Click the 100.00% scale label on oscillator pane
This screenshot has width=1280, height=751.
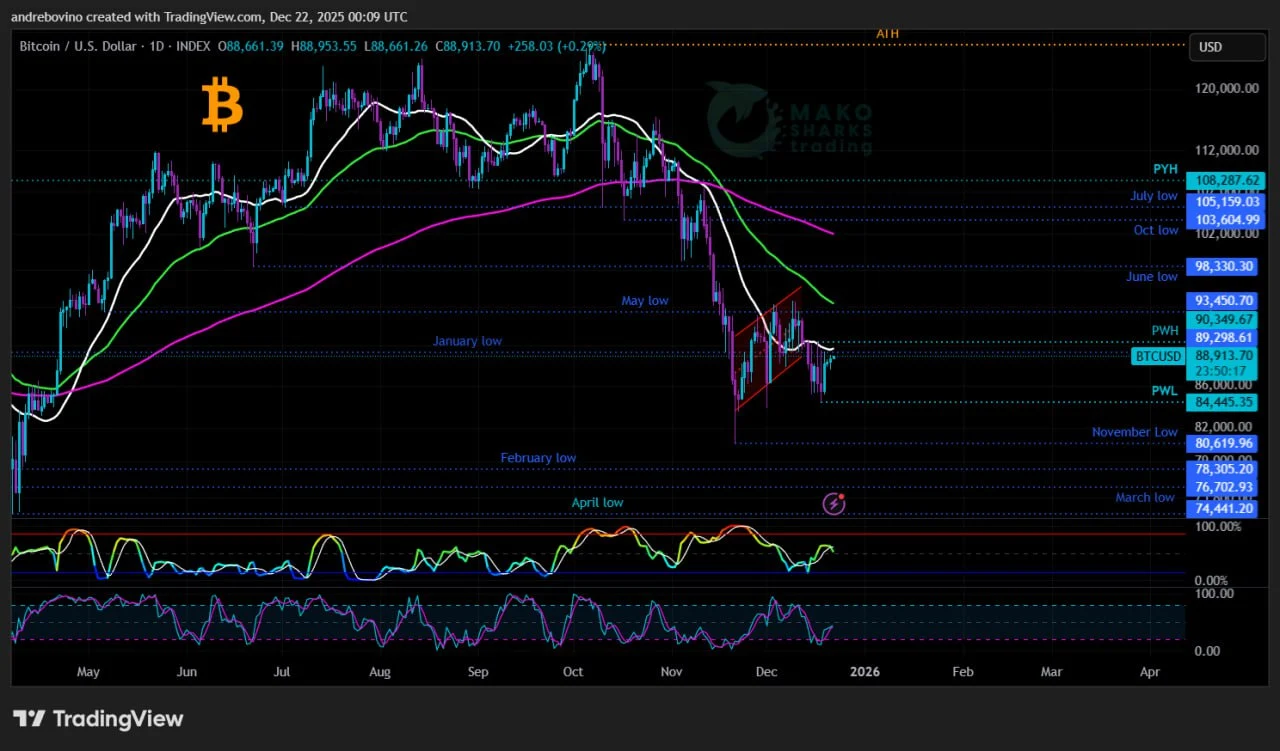(1219, 526)
